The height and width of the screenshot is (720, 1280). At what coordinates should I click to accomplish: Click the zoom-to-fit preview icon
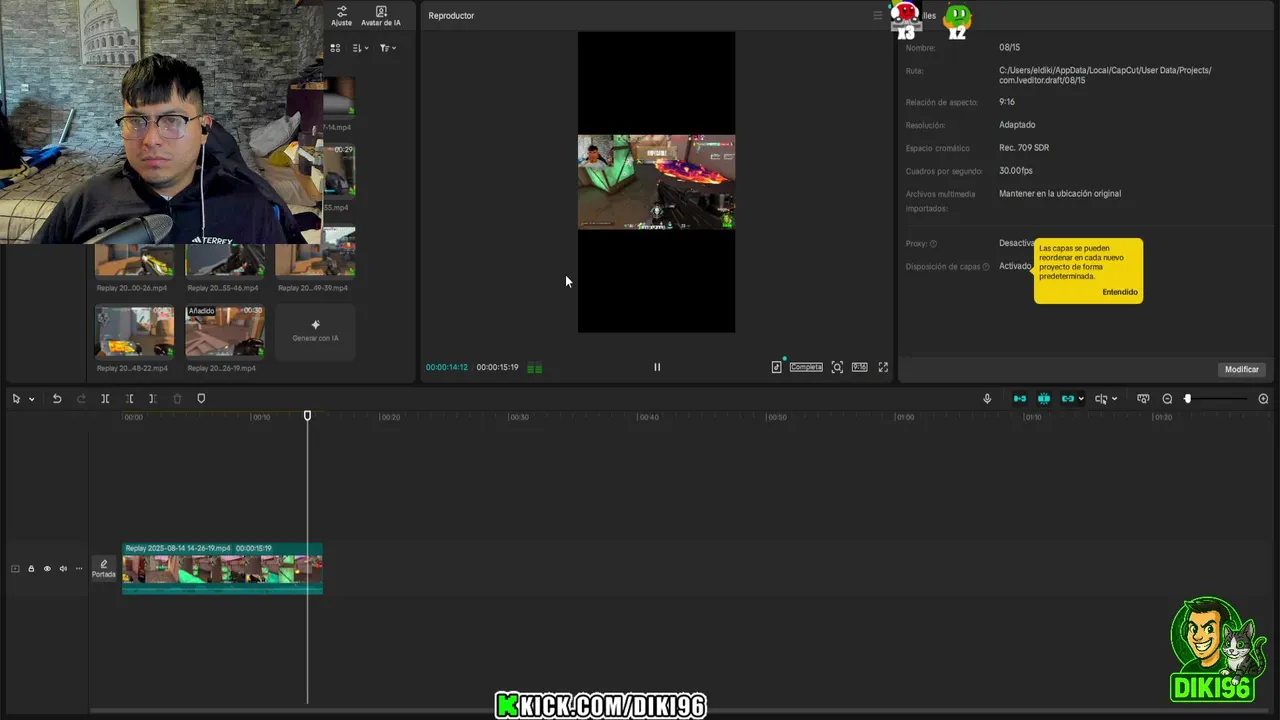(x=837, y=367)
